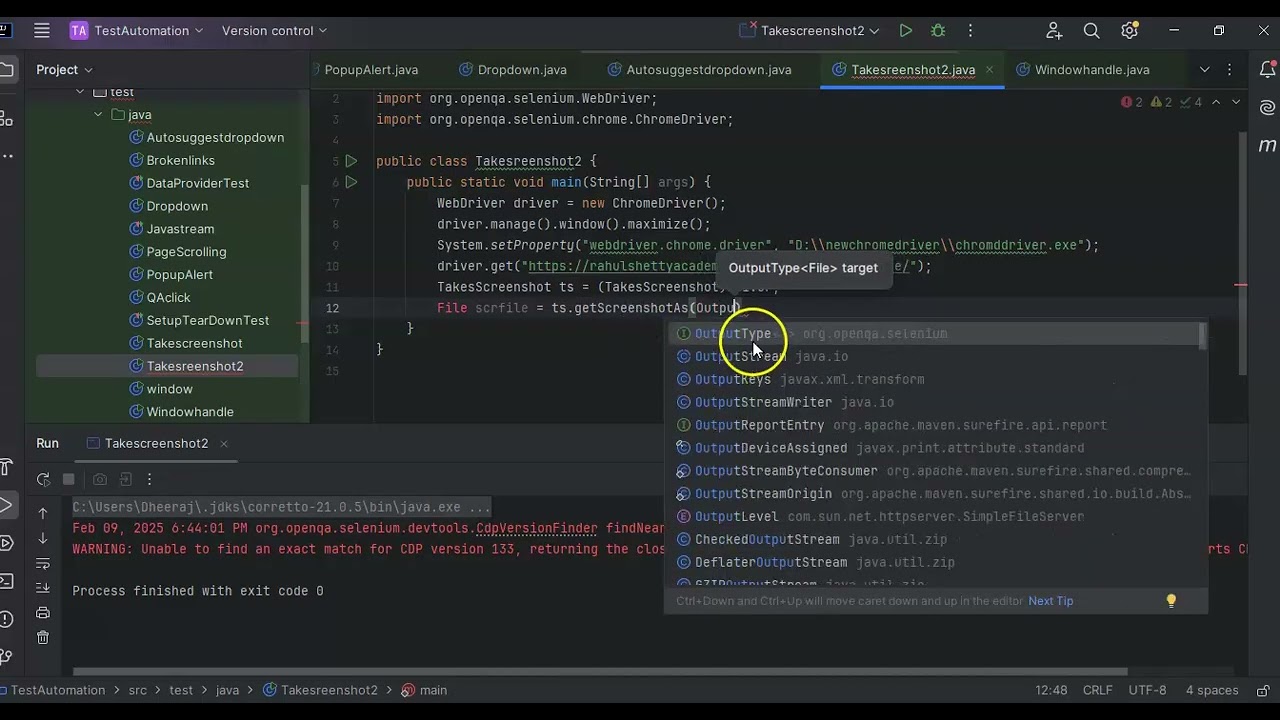Close the Takescreenshot2 run tab
Screen dimensions: 1280x720
(224, 444)
